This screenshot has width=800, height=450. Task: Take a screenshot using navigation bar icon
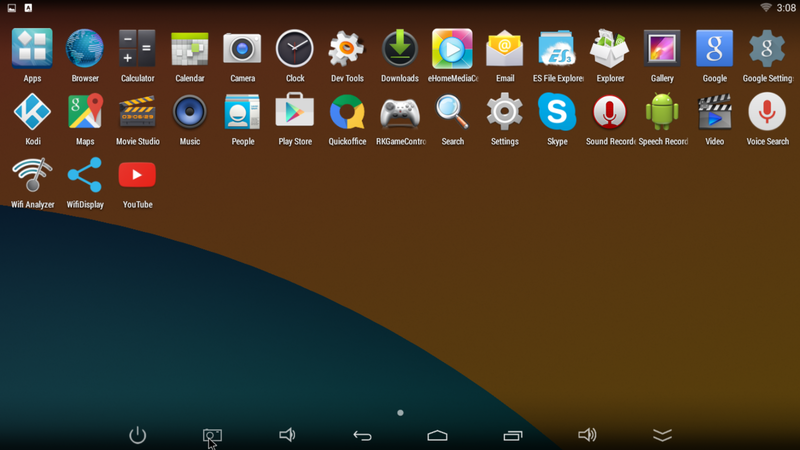pos(212,435)
